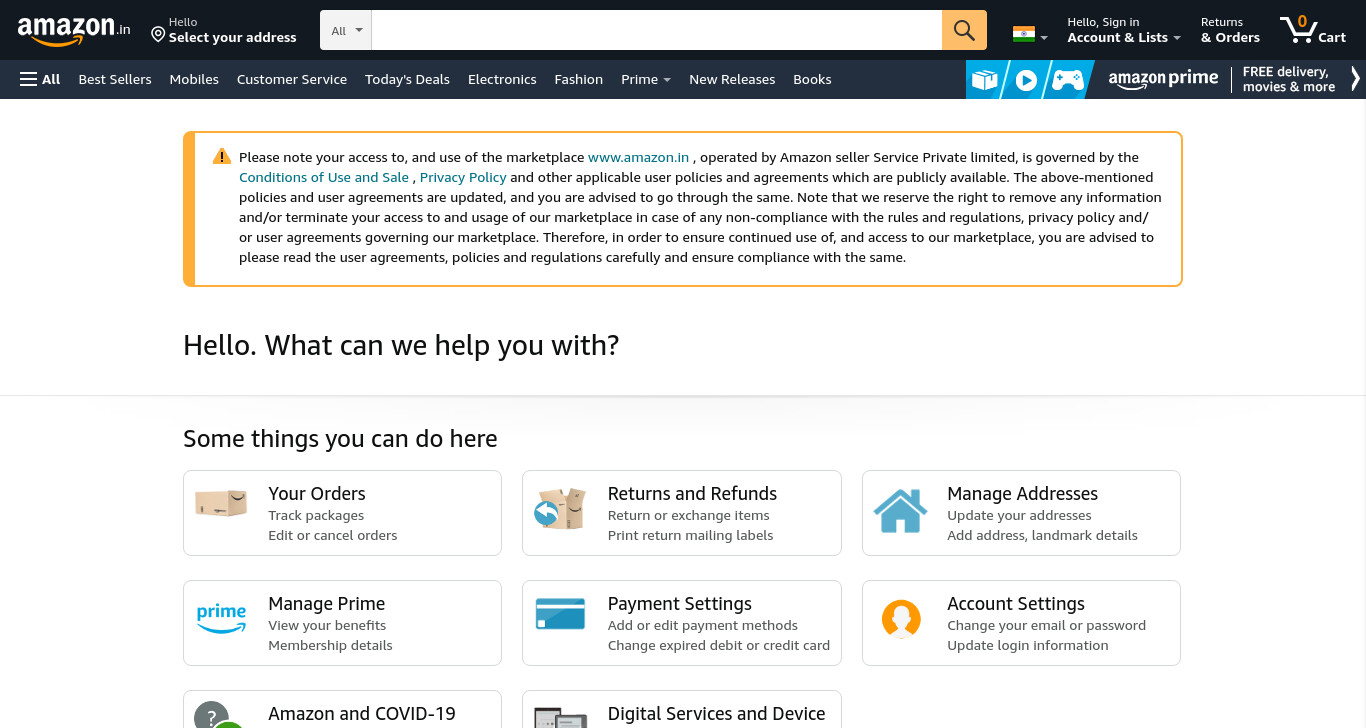Click the COVID-19 question mark icon
Viewport: 1366px width, 728px height.
[218, 715]
